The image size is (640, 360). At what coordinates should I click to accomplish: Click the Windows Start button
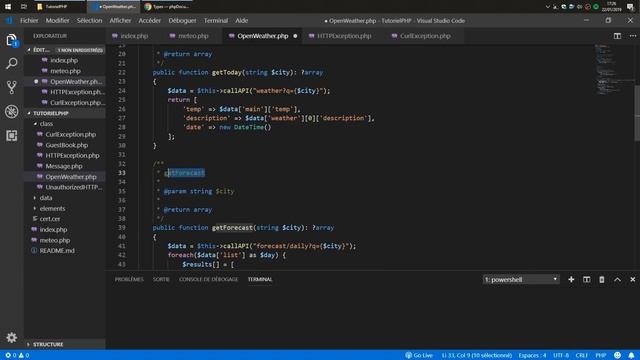[x=8, y=7]
